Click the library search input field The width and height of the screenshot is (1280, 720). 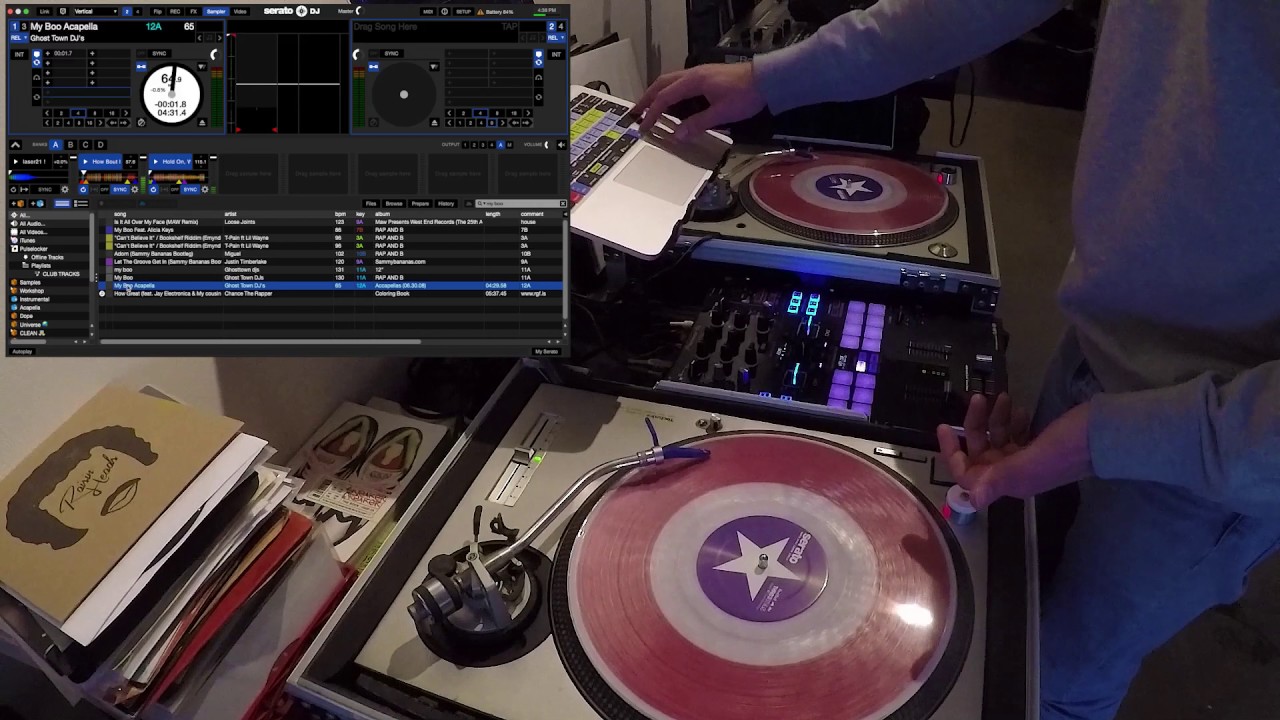tap(521, 203)
